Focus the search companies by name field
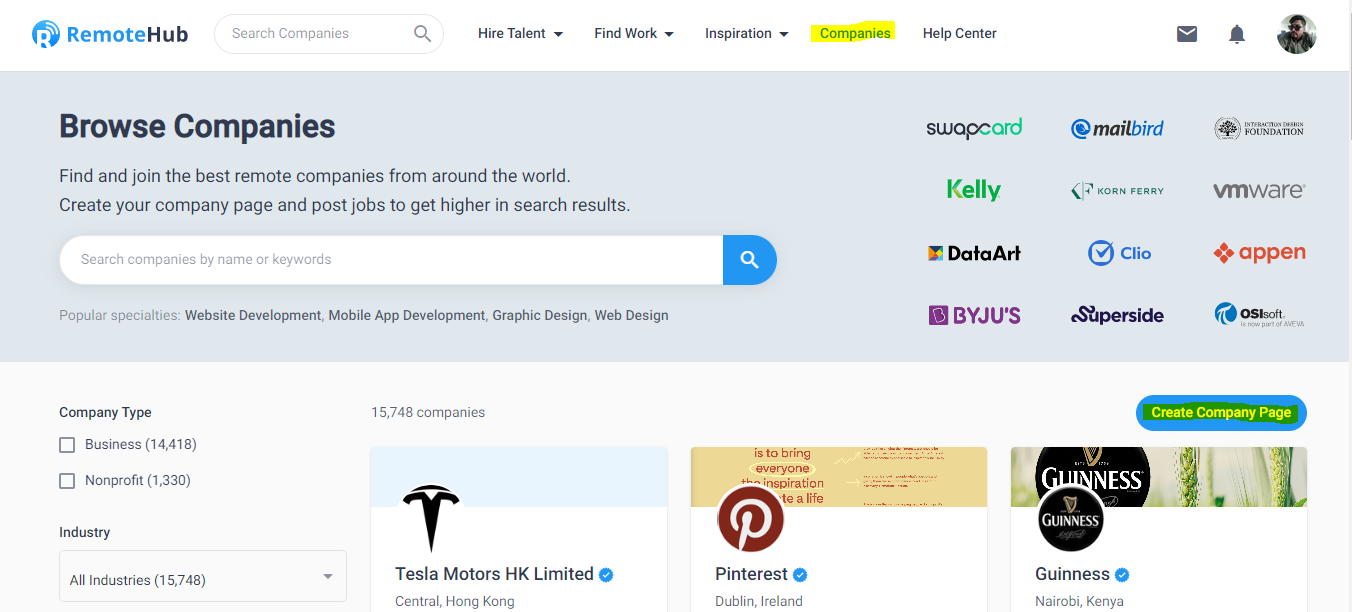This screenshot has height=612, width=1352. point(390,260)
